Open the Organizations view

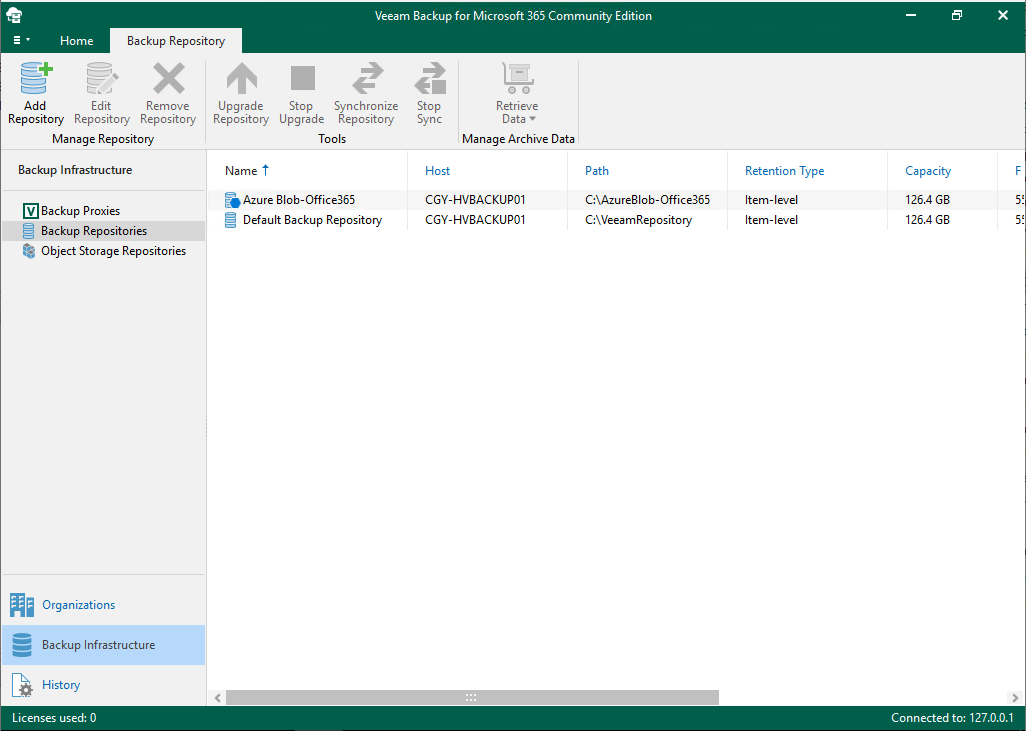click(x=104, y=605)
